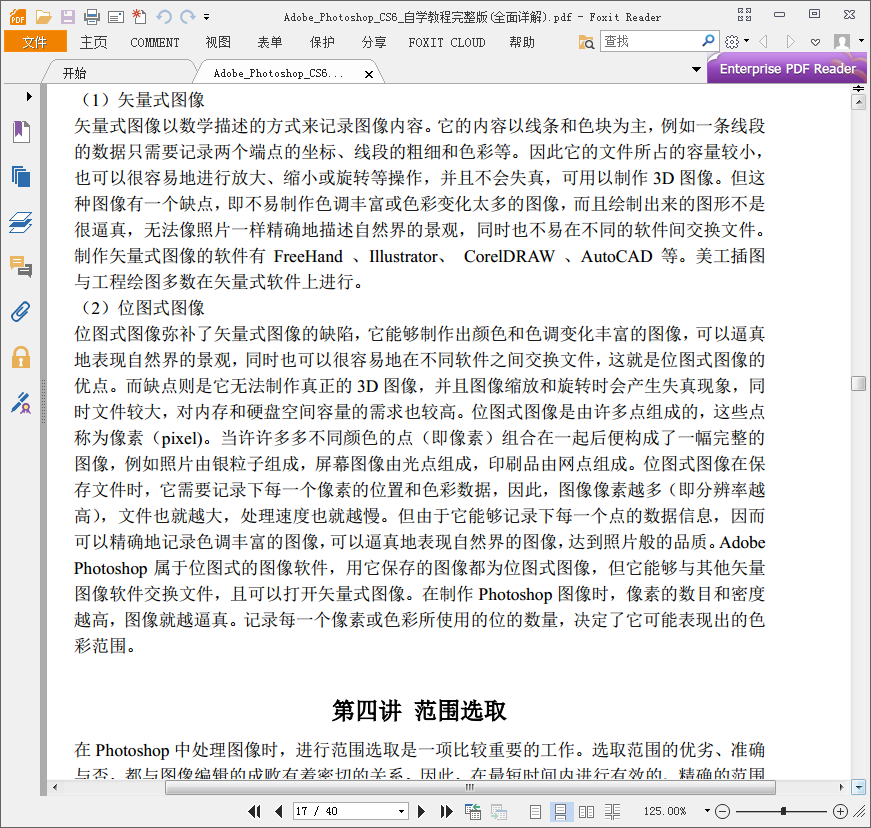The width and height of the screenshot is (871, 828).
Task: Open the Attachments paperclip panel
Action: (21, 312)
